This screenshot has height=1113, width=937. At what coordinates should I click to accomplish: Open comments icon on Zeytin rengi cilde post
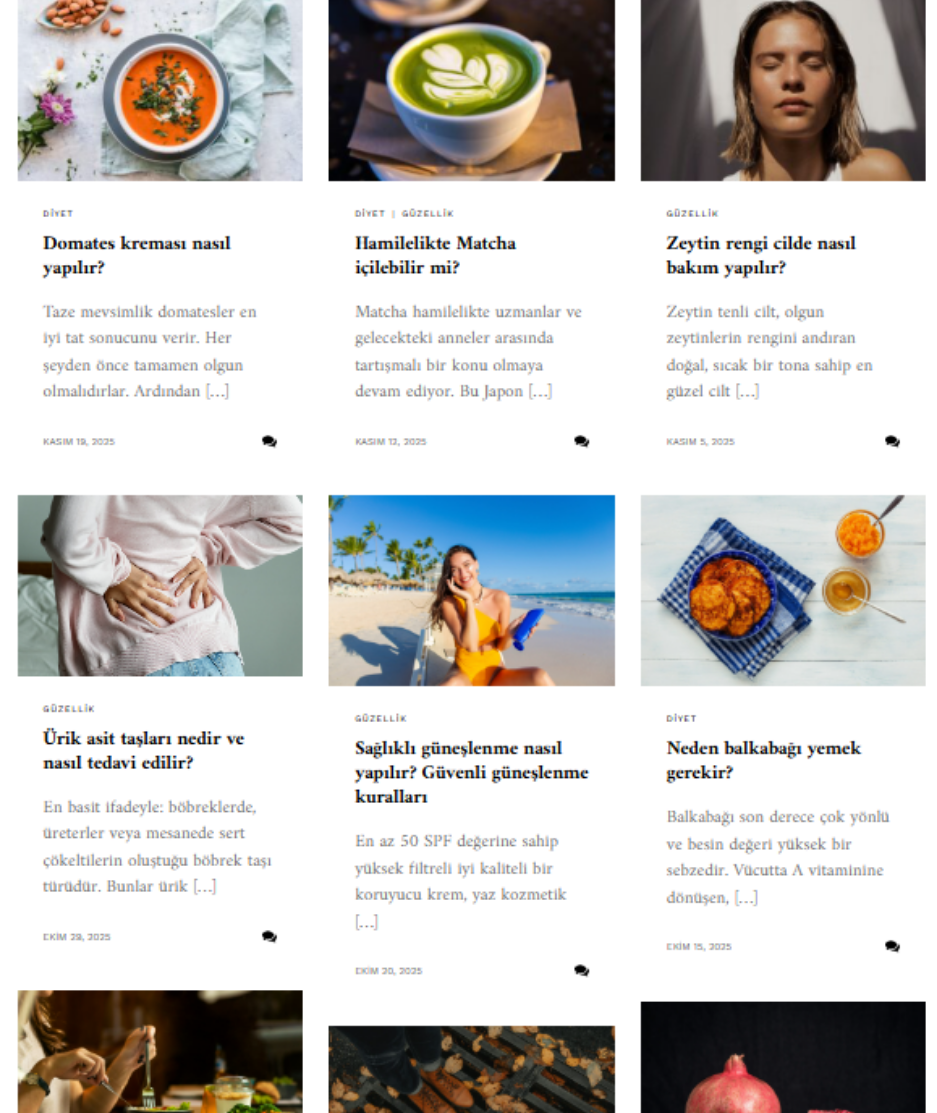892,442
